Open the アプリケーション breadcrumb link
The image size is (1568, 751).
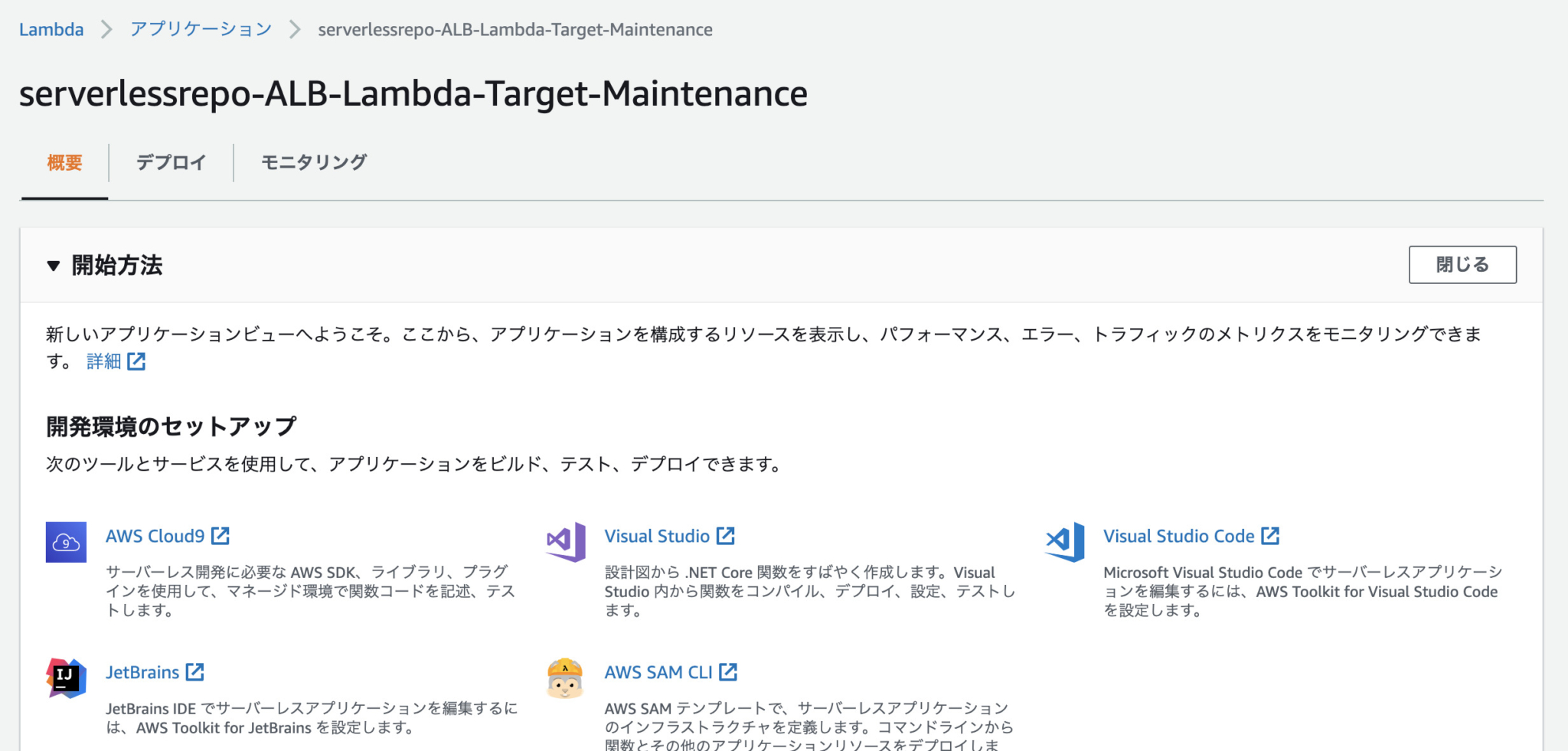[201, 29]
